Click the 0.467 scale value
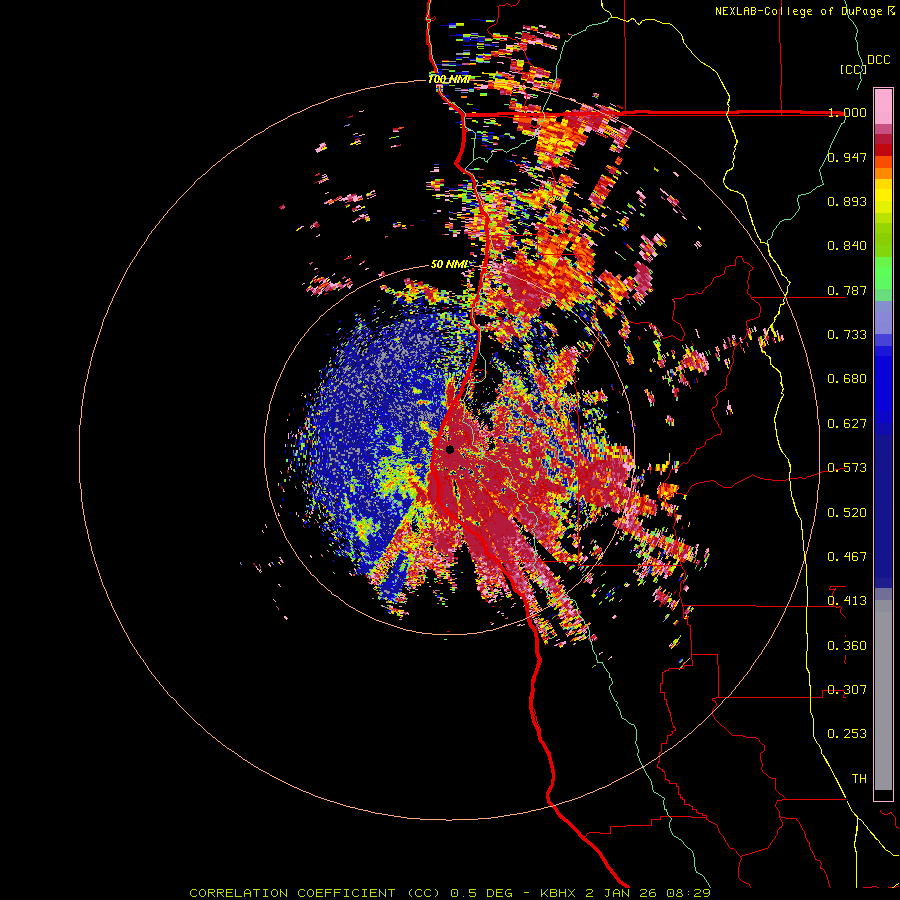This screenshot has height=900, width=900. (847, 557)
